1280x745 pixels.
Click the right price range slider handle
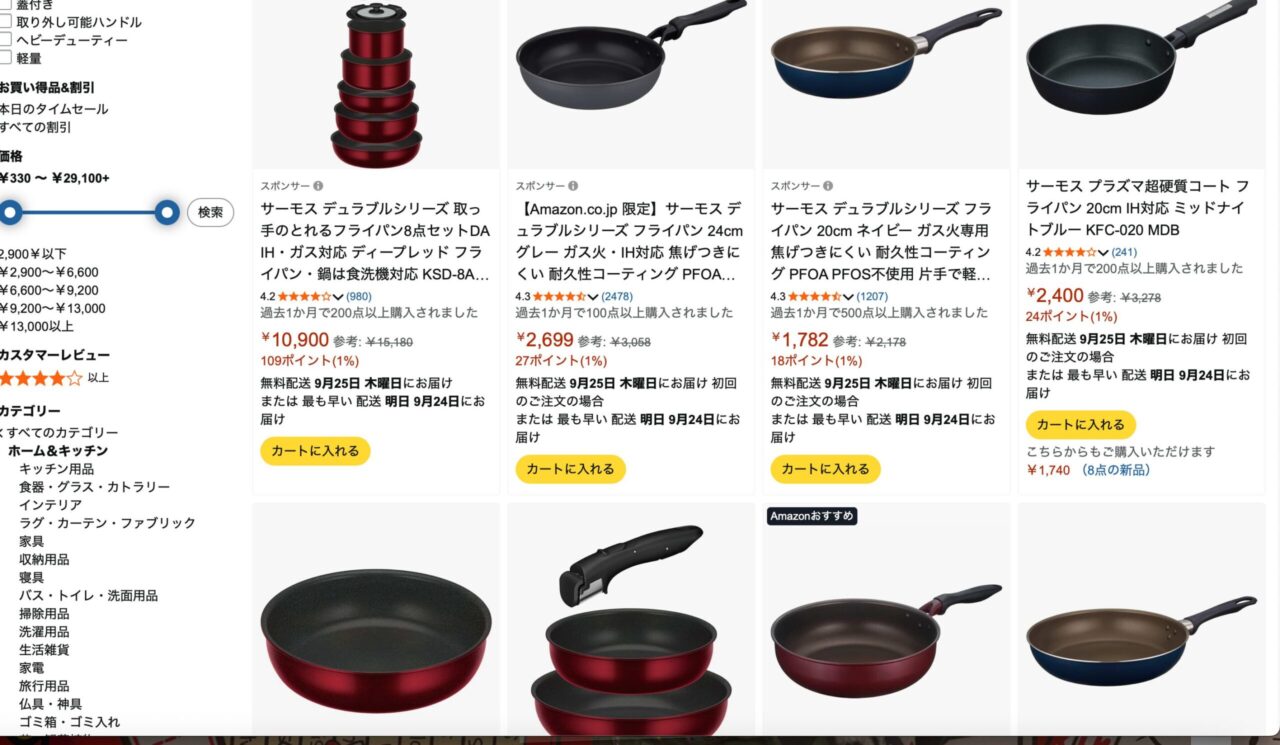coord(167,212)
